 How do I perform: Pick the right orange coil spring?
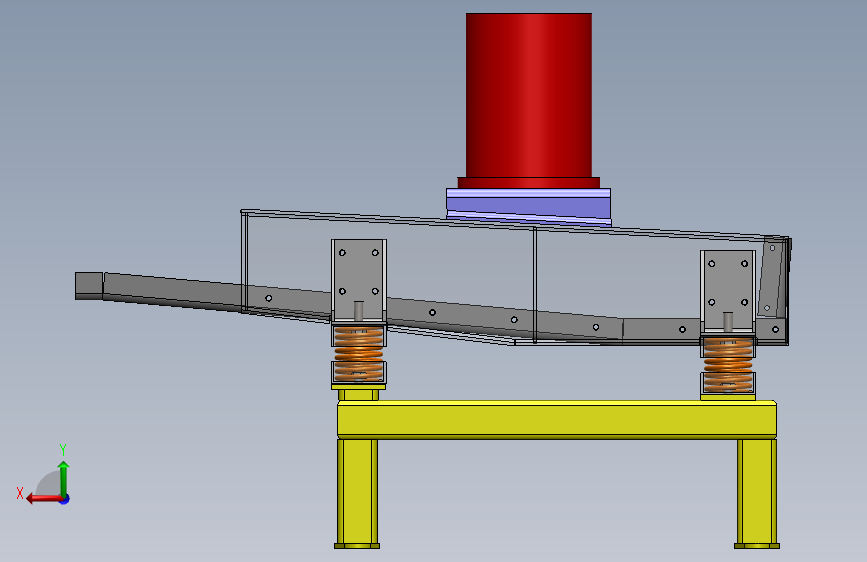tap(728, 365)
